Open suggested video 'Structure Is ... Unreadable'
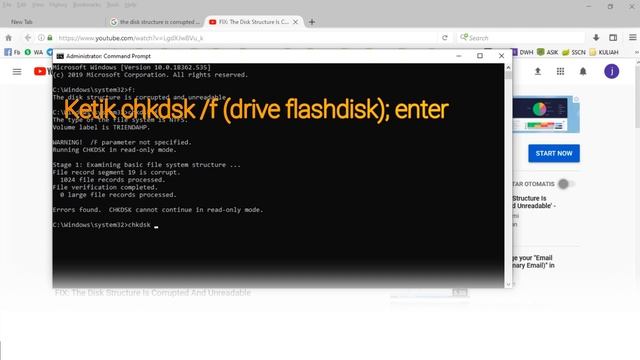This screenshot has width=640, height=360. 533,202
